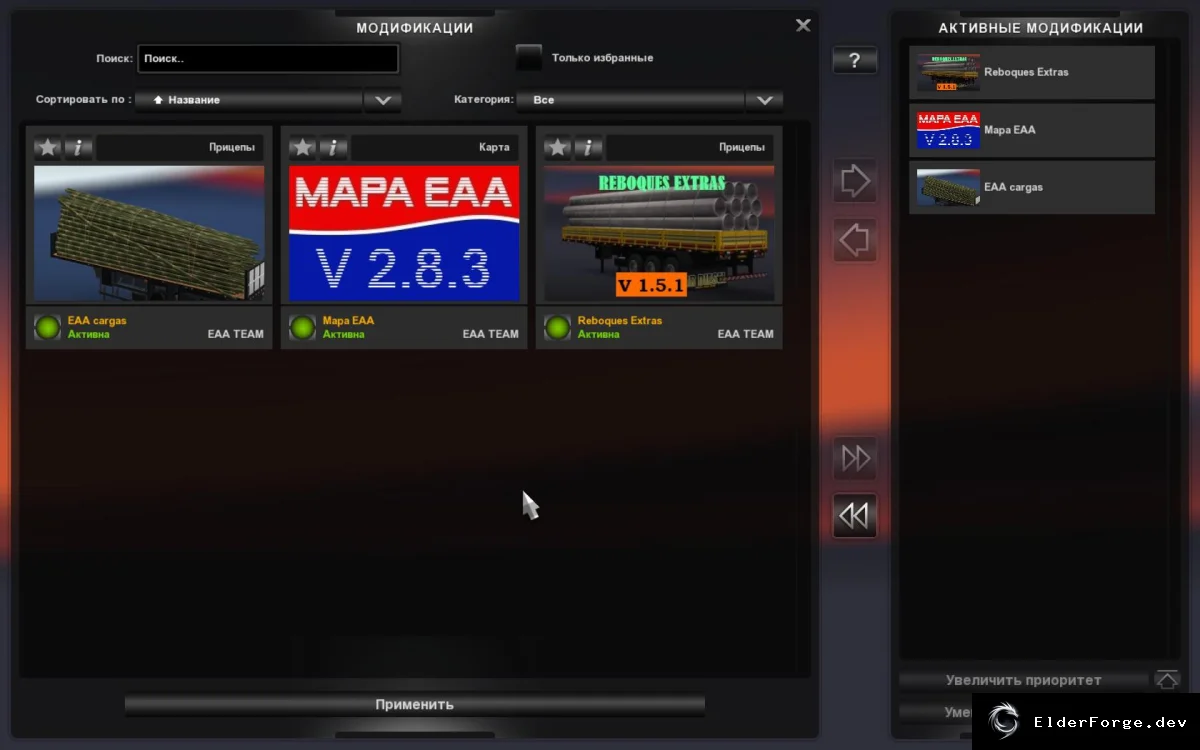This screenshot has height=750, width=1200.
Task: Enable the 'Только избранные' checkbox
Action: click(x=529, y=58)
